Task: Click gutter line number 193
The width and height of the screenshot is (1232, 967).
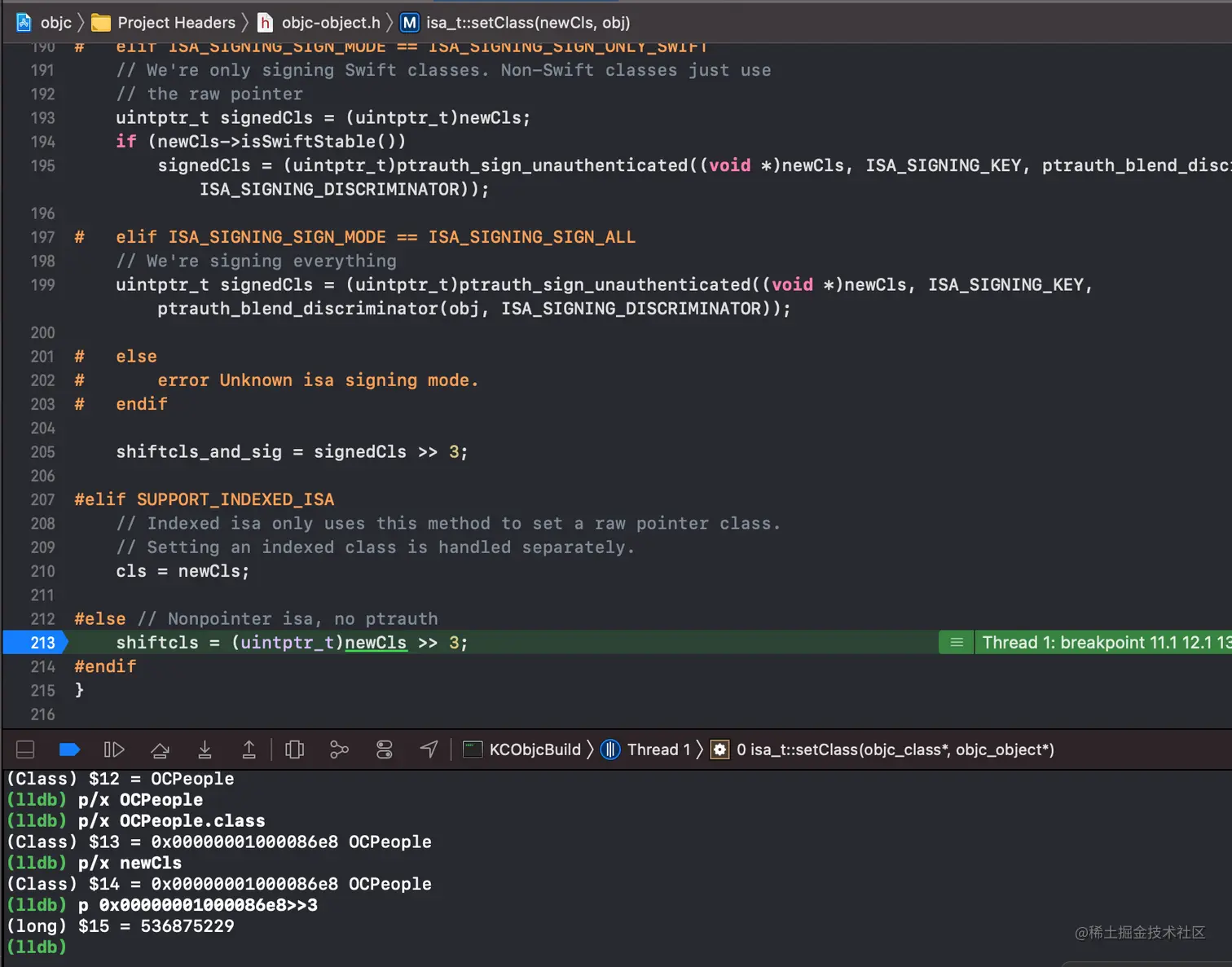Action: click(43, 118)
